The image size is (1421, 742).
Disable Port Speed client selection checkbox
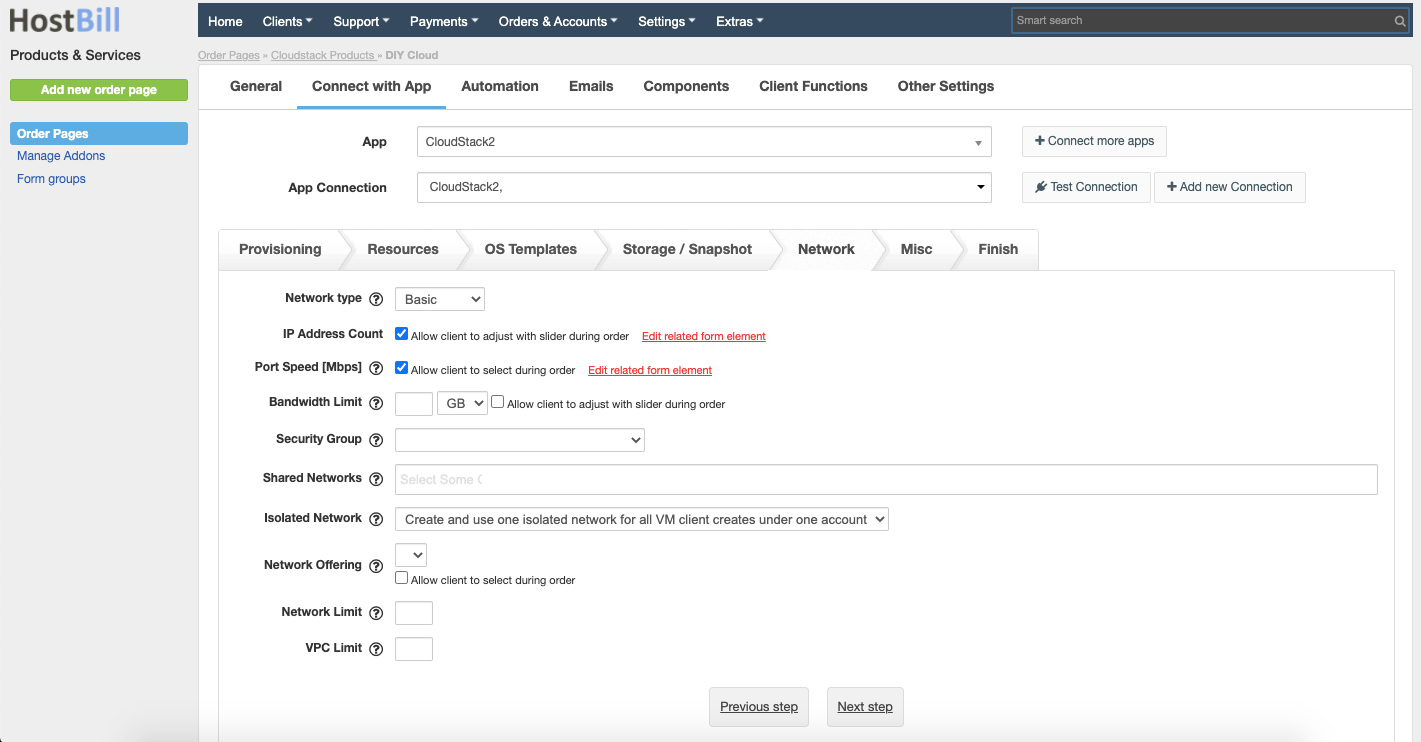401,367
